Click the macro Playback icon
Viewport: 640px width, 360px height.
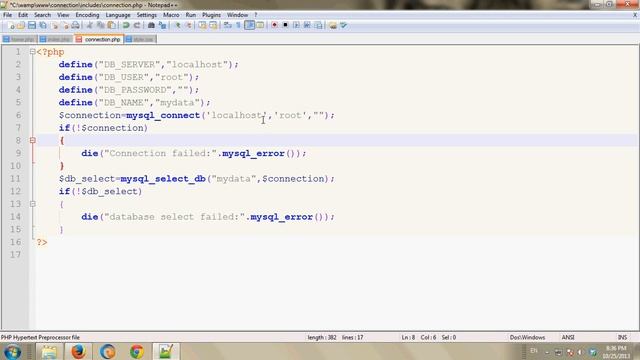296,25
